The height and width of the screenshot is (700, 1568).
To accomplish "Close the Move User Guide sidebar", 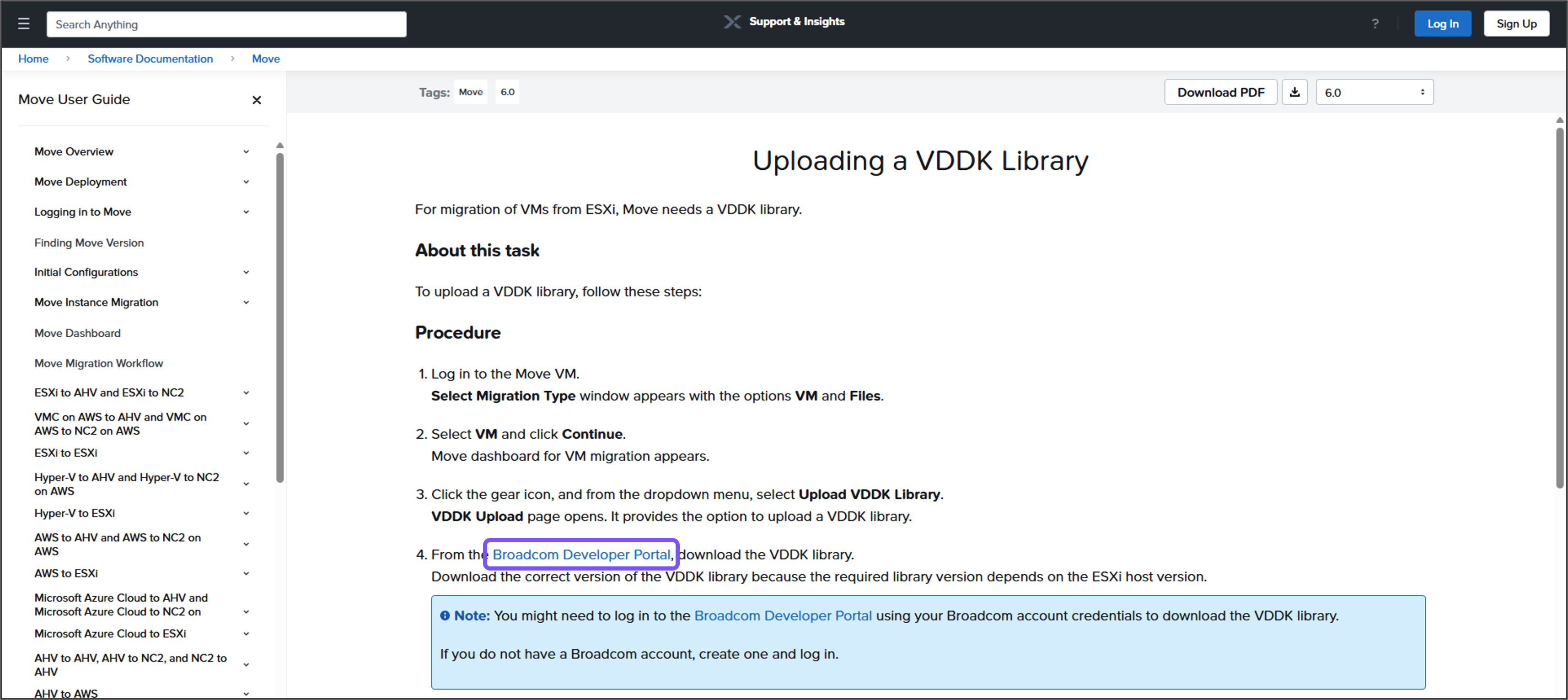I will tap(256, 100).
